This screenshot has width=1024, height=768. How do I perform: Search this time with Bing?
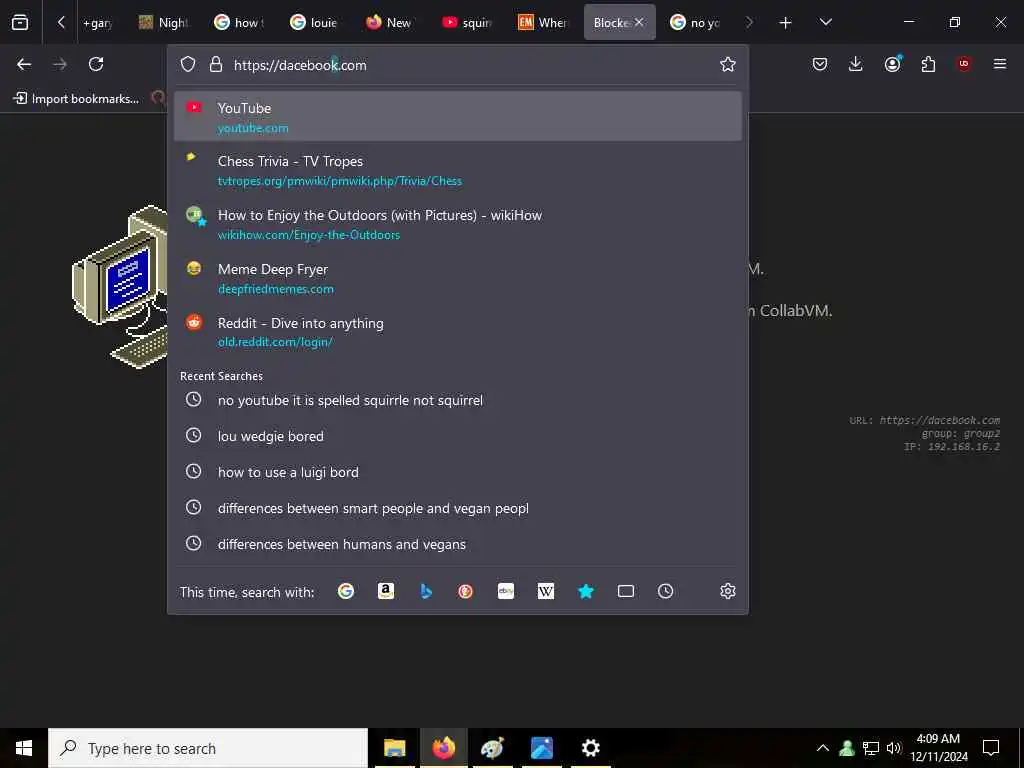click(426, 591)
